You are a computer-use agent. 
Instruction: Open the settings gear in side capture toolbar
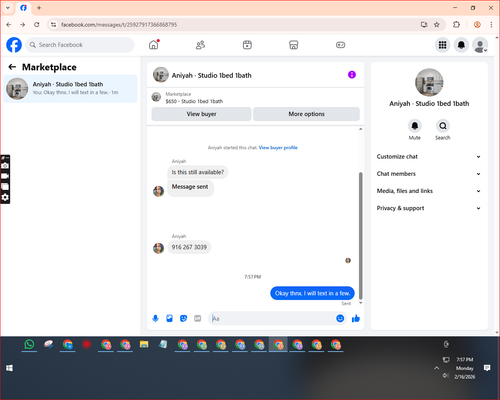(5, 197)
